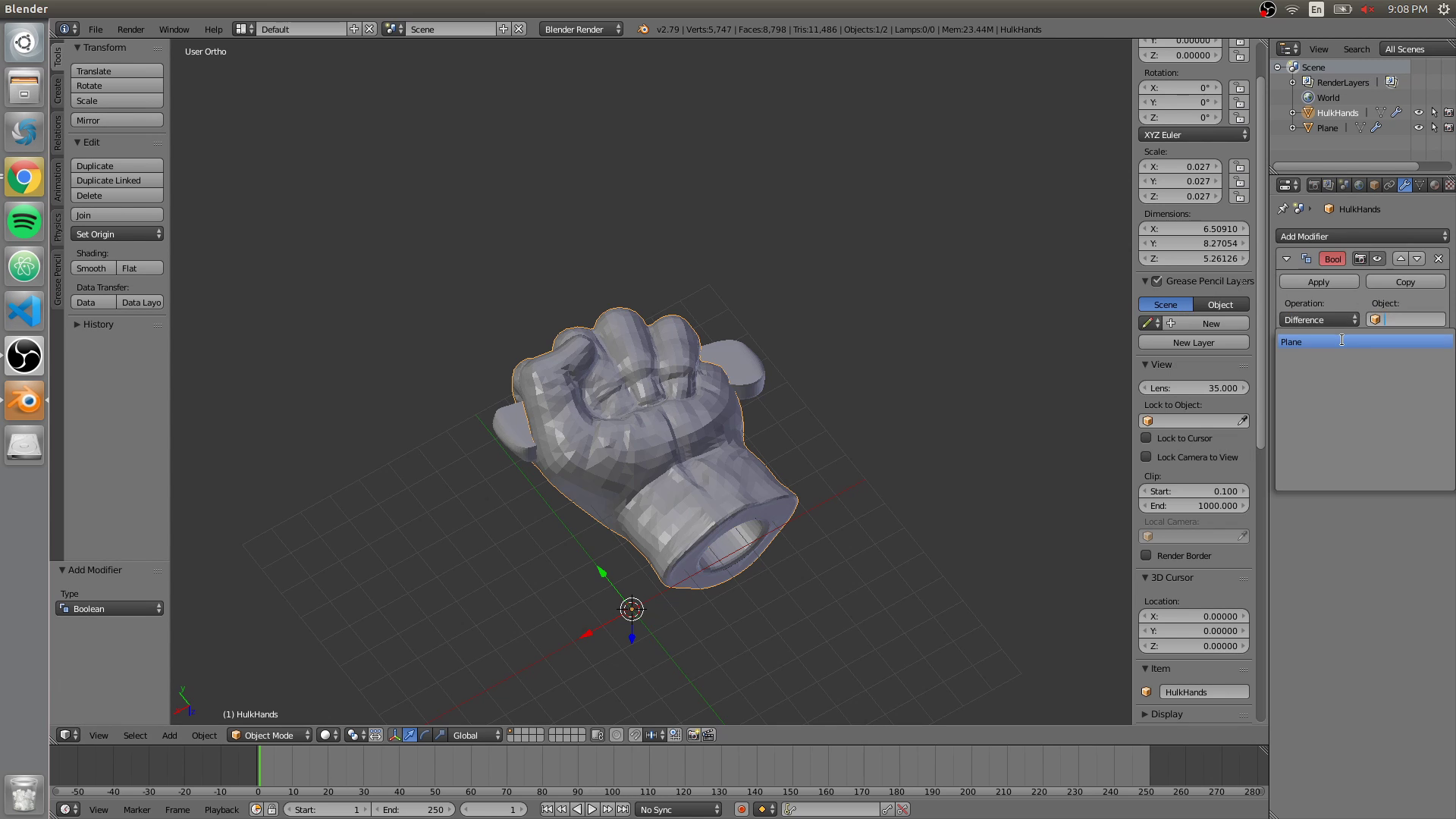Select the rotate manipulator arc icon

425,735
